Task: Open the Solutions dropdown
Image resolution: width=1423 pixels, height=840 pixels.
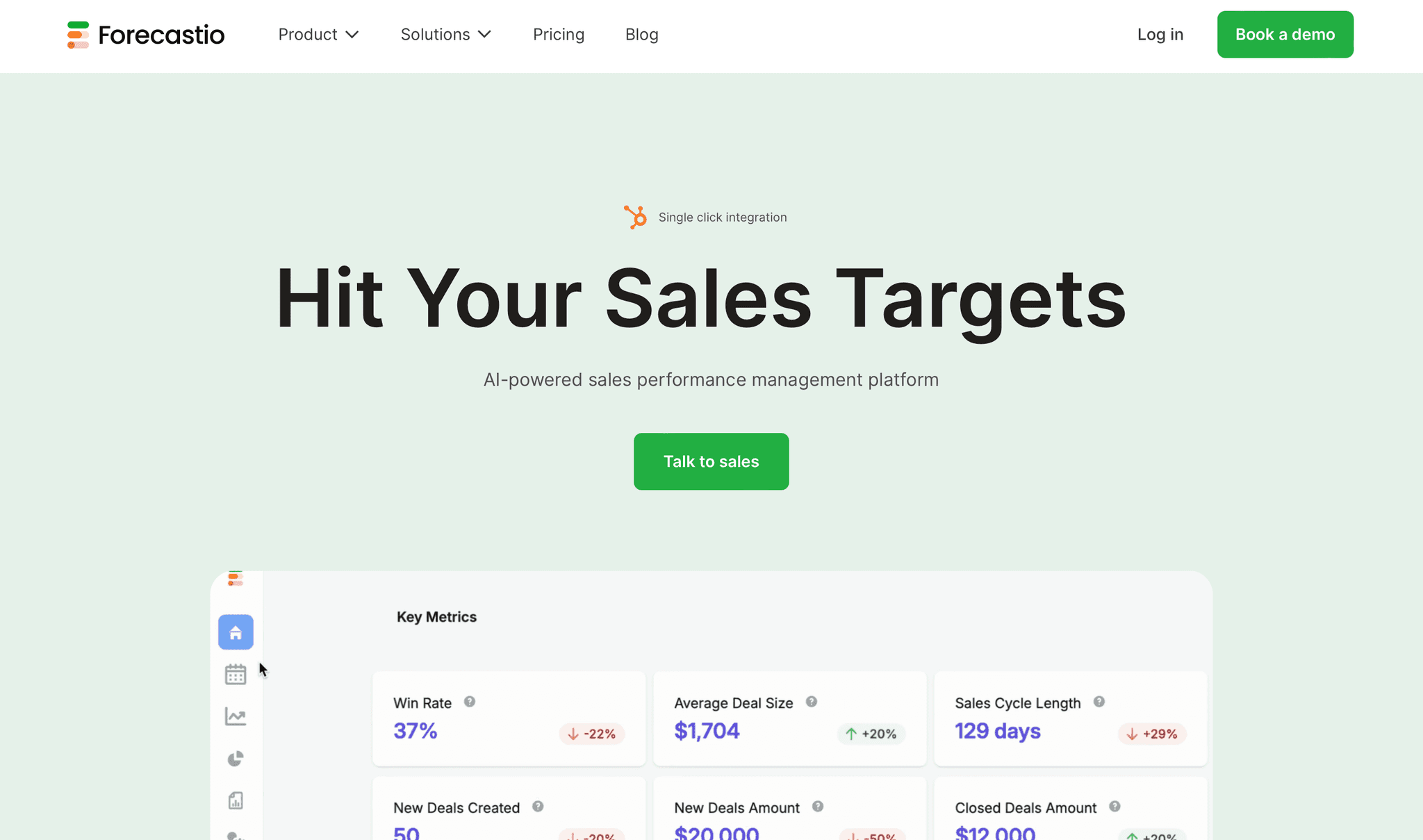Action: point(436,34)
